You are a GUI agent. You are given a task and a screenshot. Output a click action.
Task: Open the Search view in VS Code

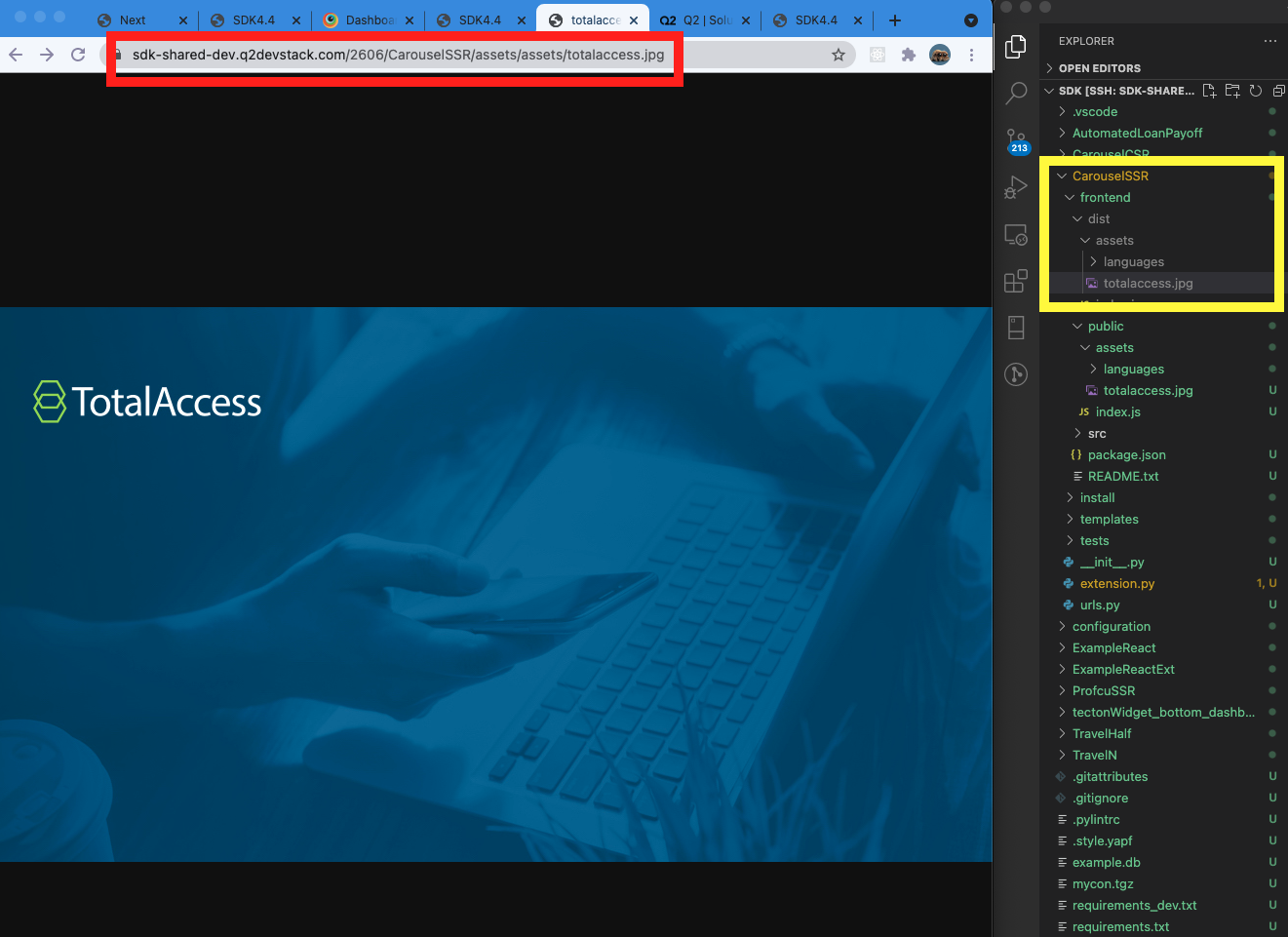1016,93
